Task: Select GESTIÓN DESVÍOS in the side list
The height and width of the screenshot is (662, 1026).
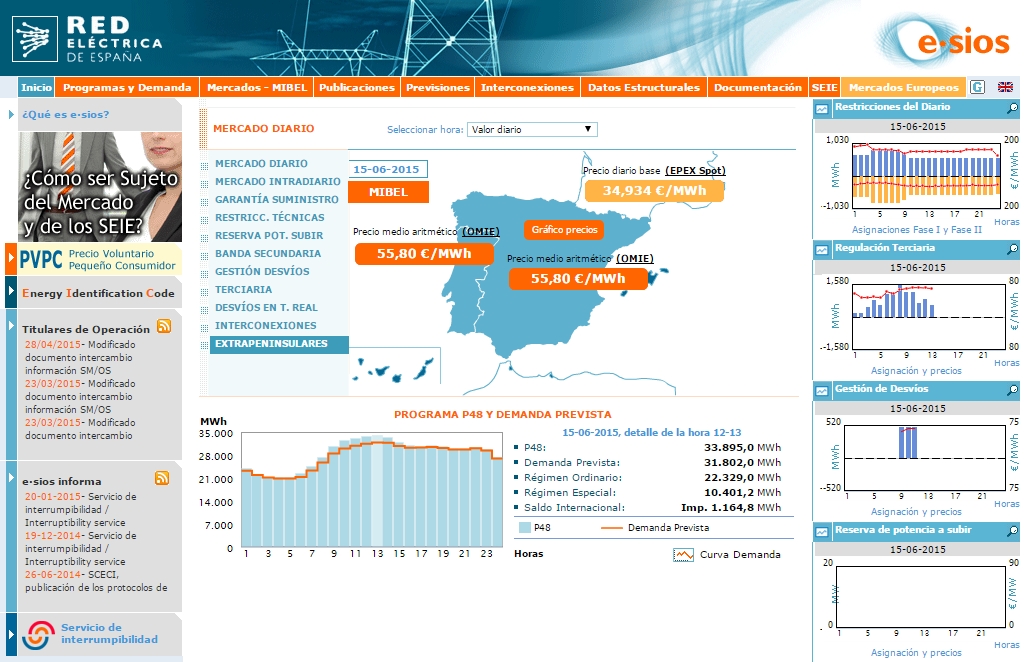Action: tap(262, 271)
